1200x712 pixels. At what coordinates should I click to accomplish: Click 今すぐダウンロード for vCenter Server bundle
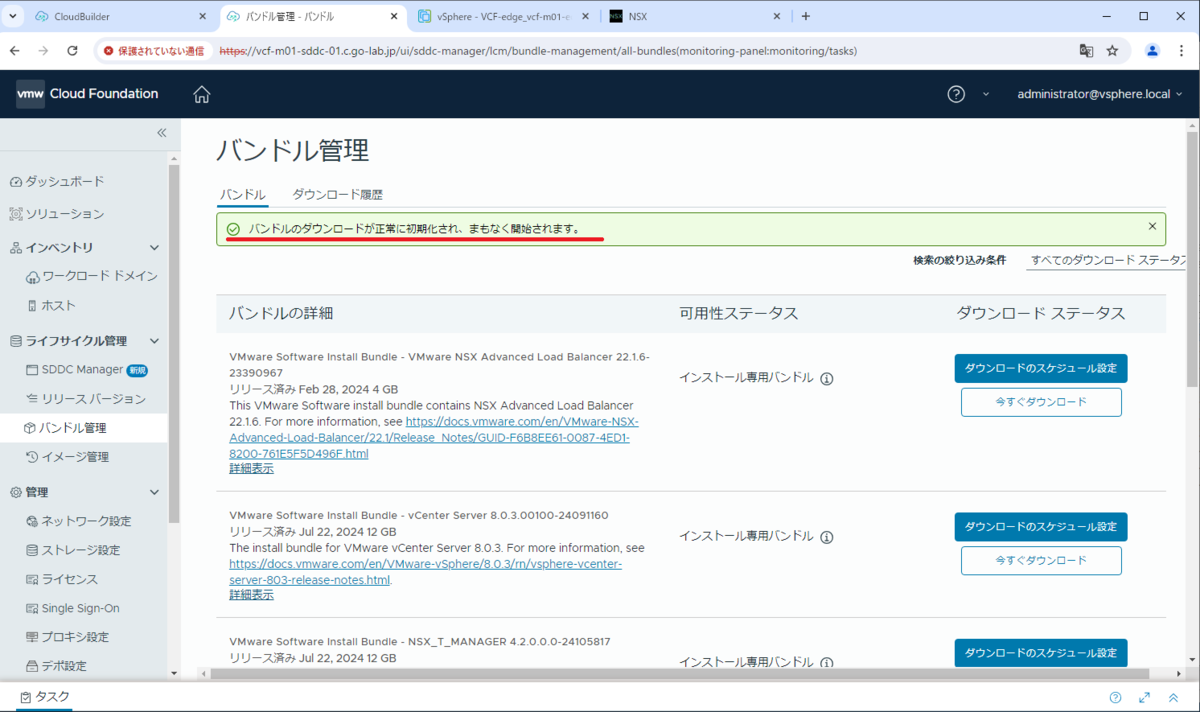point(1041,560)
